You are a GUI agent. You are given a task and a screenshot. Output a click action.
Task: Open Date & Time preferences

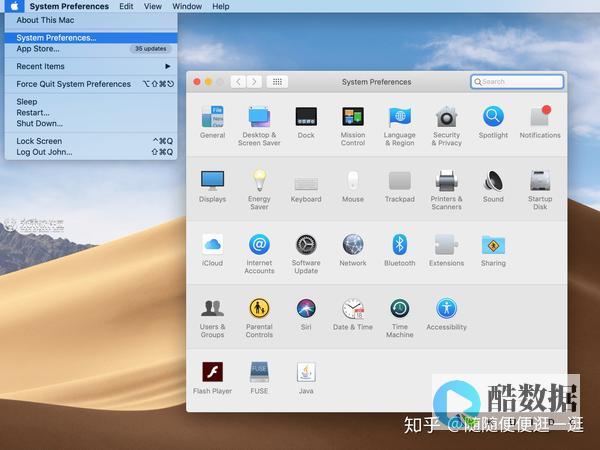353,314
